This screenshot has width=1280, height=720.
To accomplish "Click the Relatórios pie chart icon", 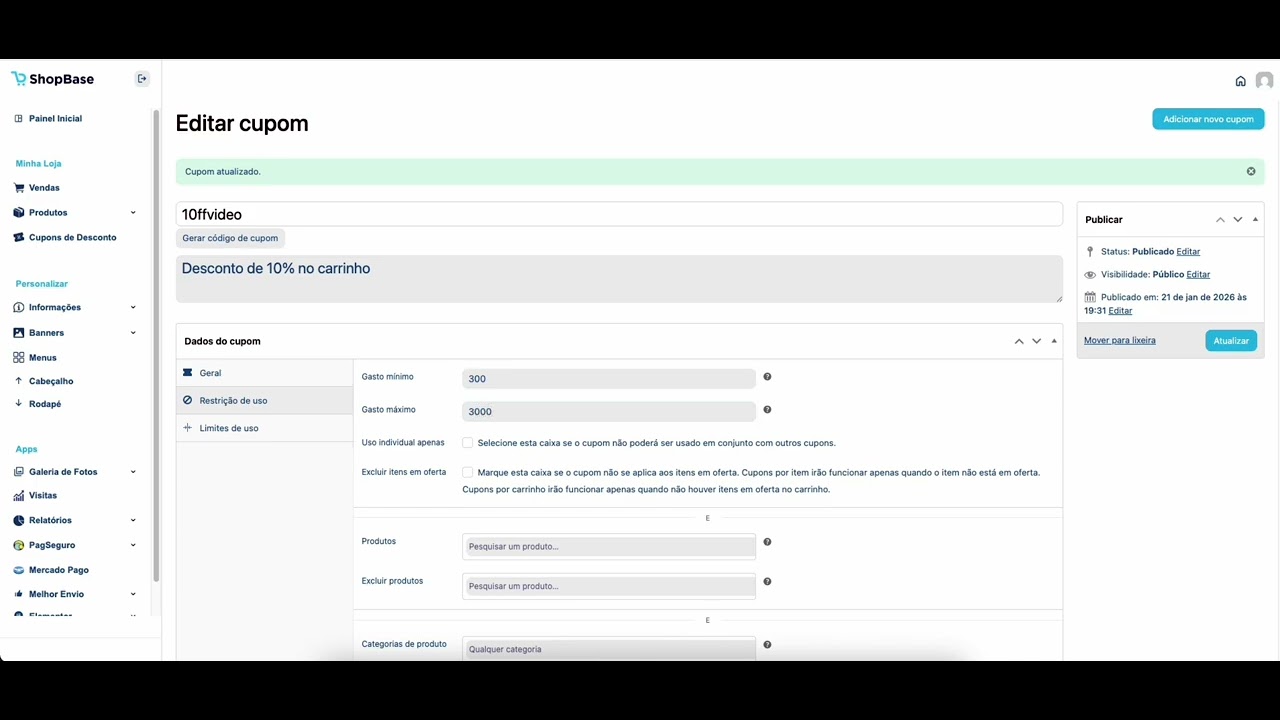I will click(x=19, y=520).
